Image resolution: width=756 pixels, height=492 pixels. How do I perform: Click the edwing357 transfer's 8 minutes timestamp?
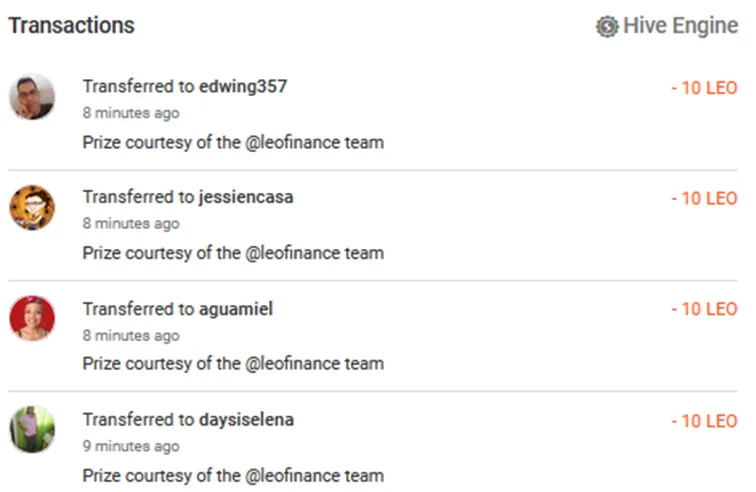(131, 113)
